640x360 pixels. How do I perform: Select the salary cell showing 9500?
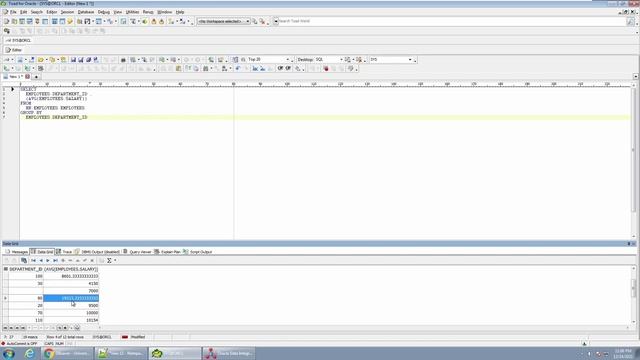point(71,306)
